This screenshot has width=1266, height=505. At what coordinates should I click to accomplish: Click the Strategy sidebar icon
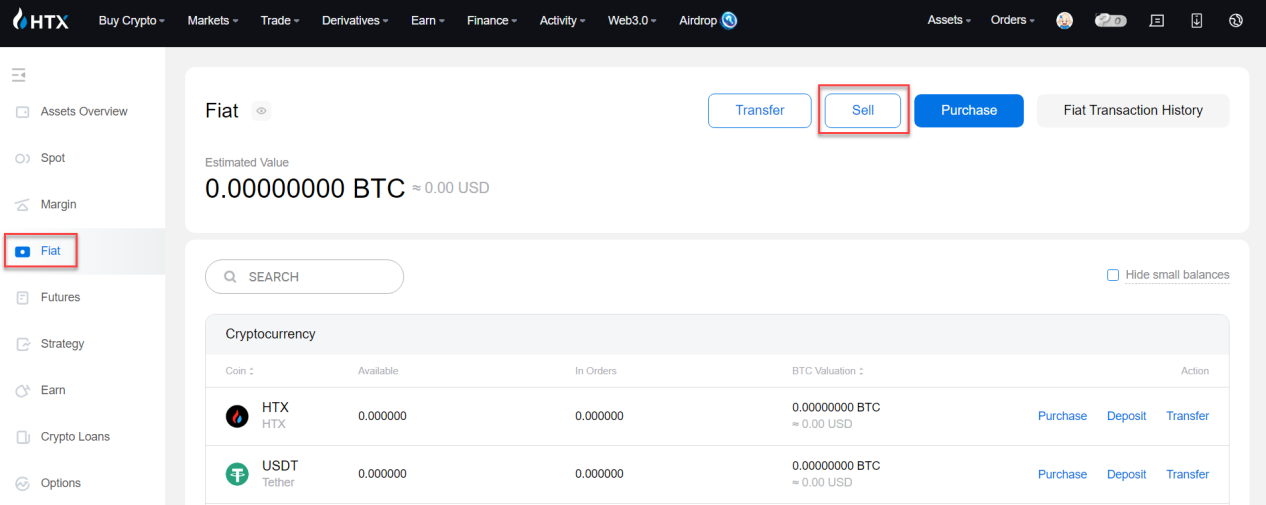tap(22, 344)
